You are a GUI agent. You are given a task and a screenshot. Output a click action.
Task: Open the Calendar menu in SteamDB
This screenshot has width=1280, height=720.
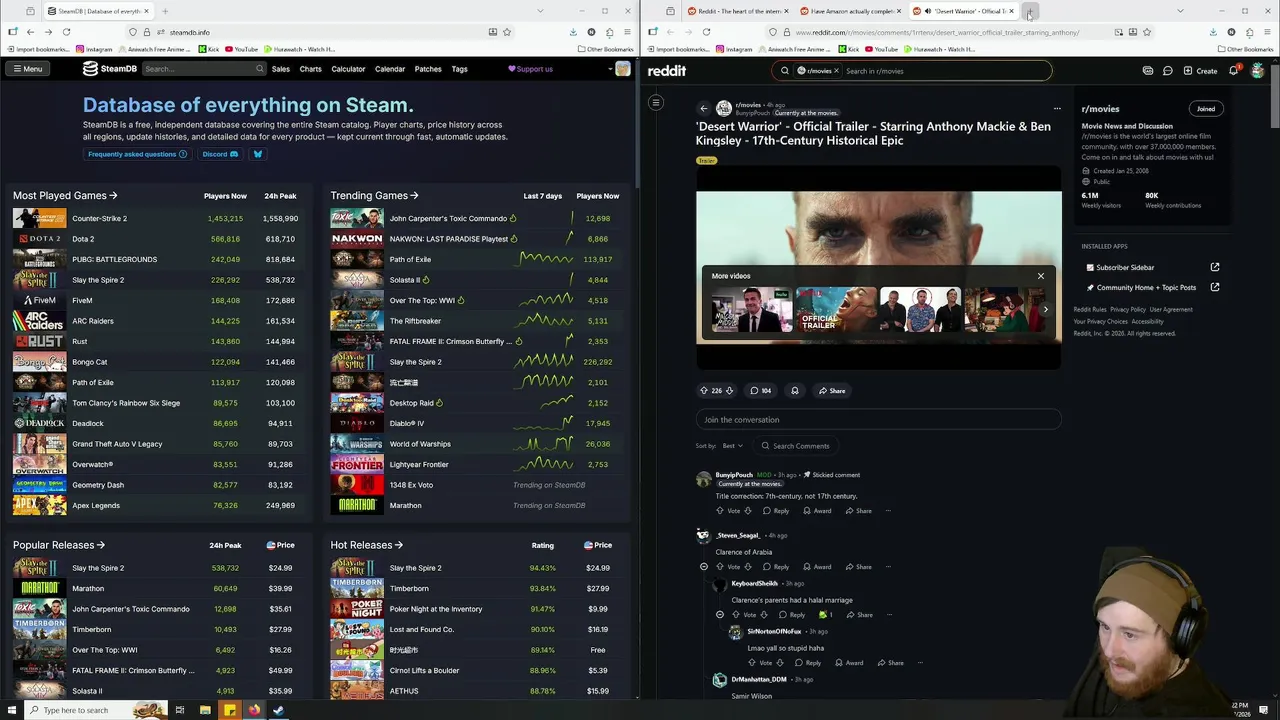[390, 69]
